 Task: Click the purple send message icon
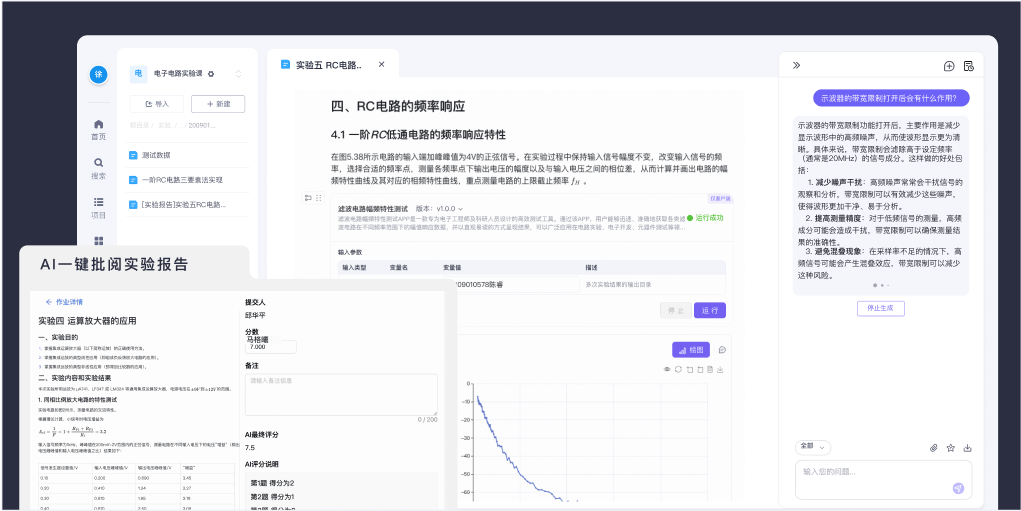pos(958,488)
